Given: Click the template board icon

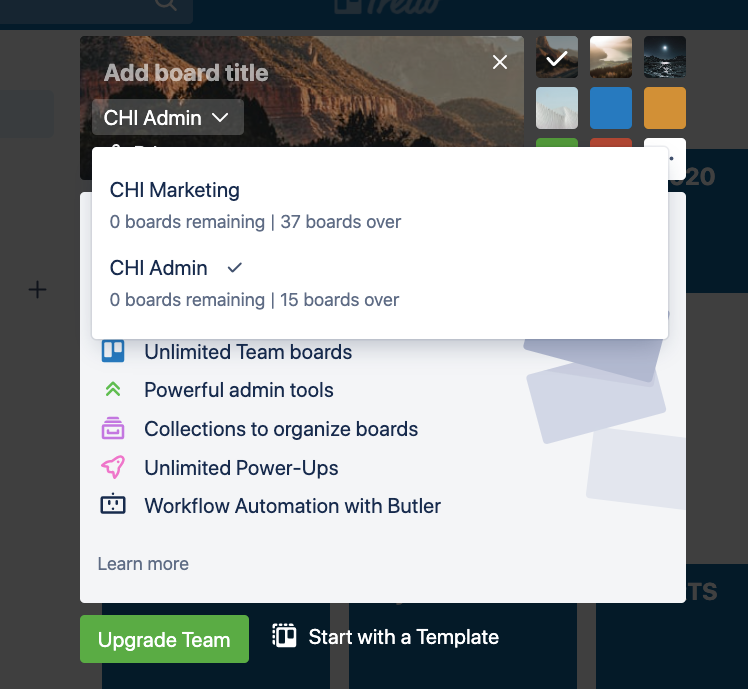Looking at the screenshot, I should tap(284, 636).
